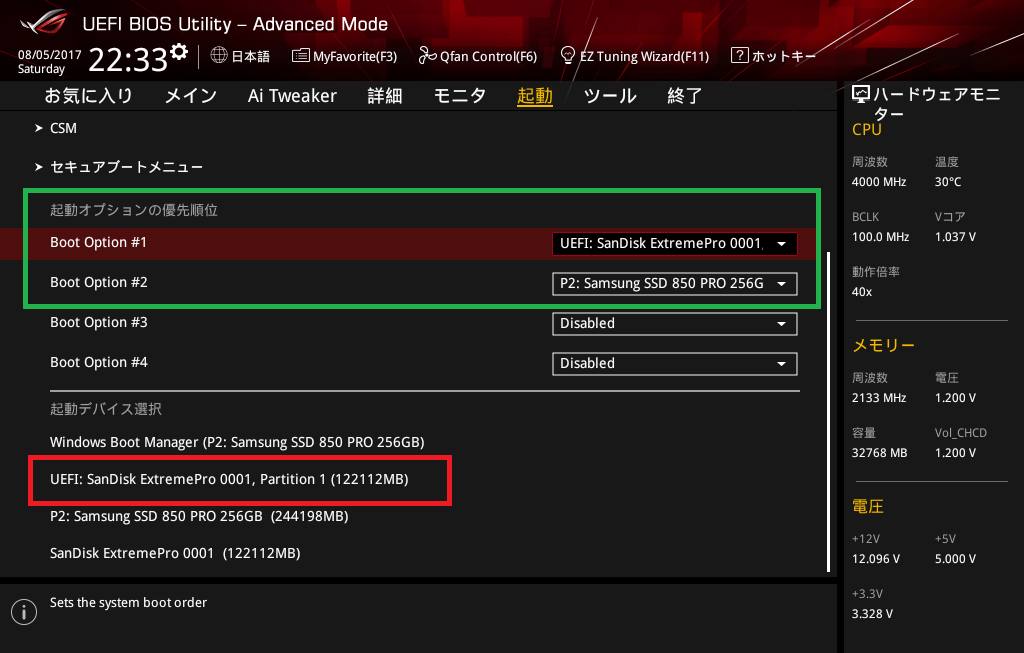The image size is (1024, 653).
Task: Open settings gear beside the clock
Action: tap(179, 52)
